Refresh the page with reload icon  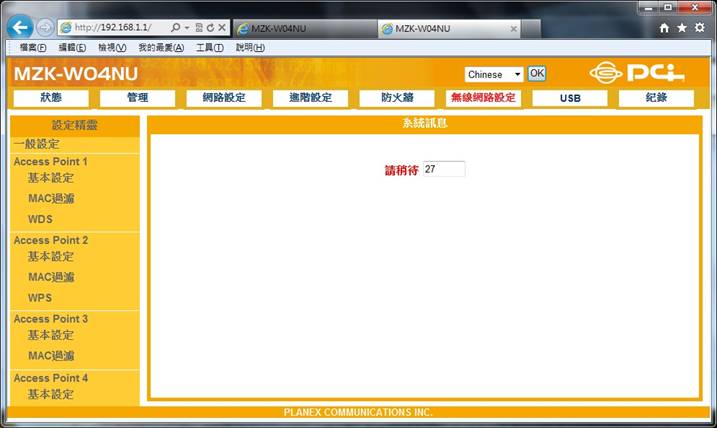click(210, 28)
